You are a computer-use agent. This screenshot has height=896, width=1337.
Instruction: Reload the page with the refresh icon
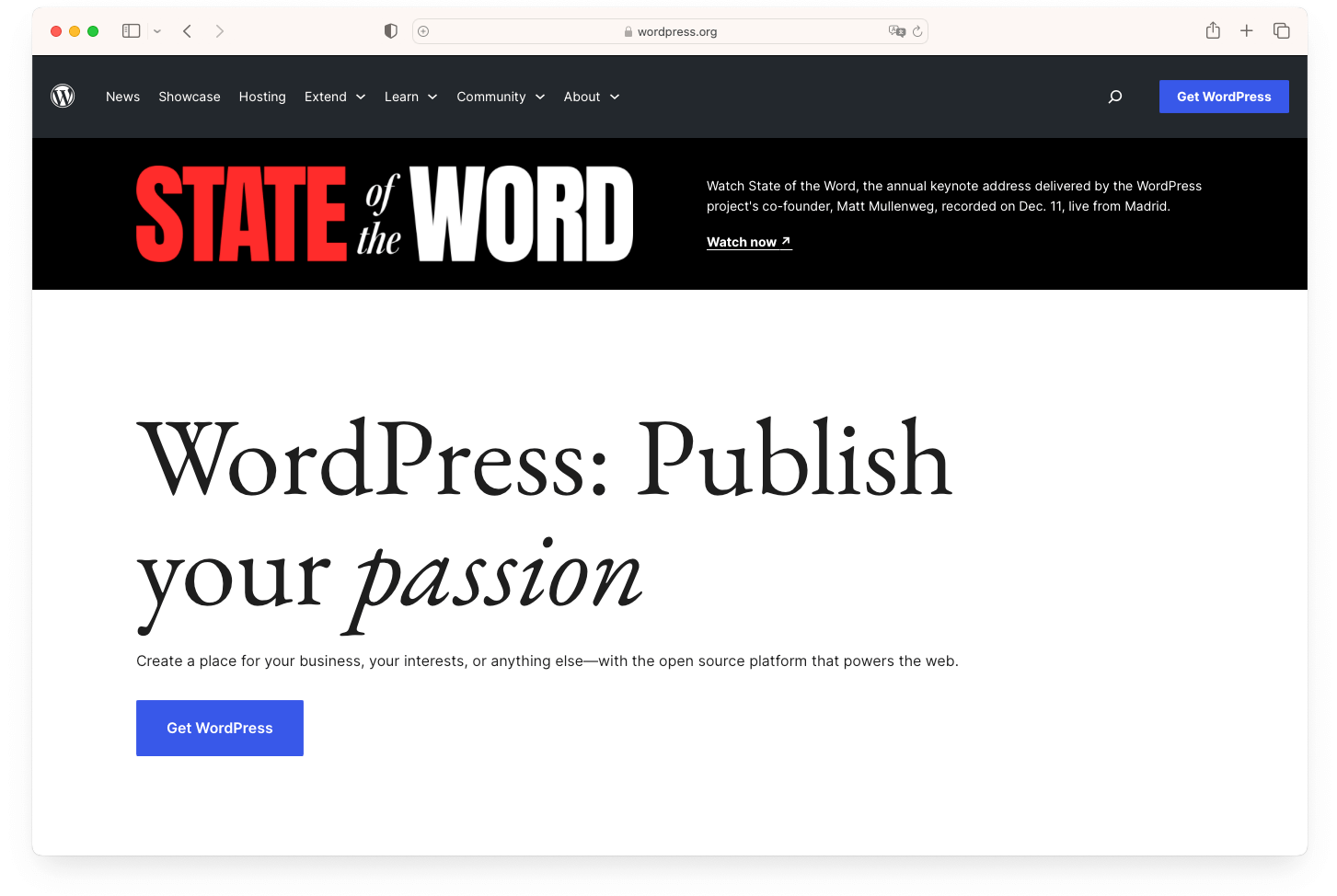tap(916, 30)
